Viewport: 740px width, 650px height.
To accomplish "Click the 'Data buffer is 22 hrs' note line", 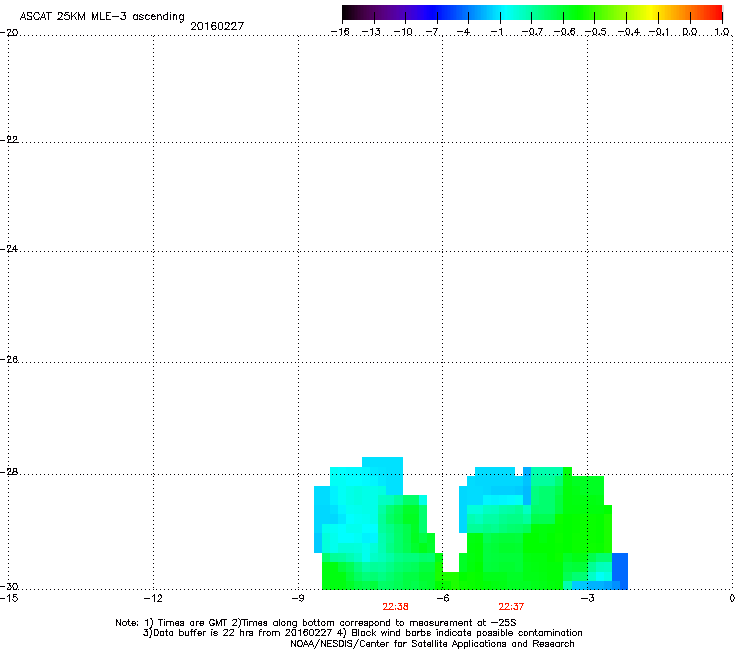I will point(362,633).
